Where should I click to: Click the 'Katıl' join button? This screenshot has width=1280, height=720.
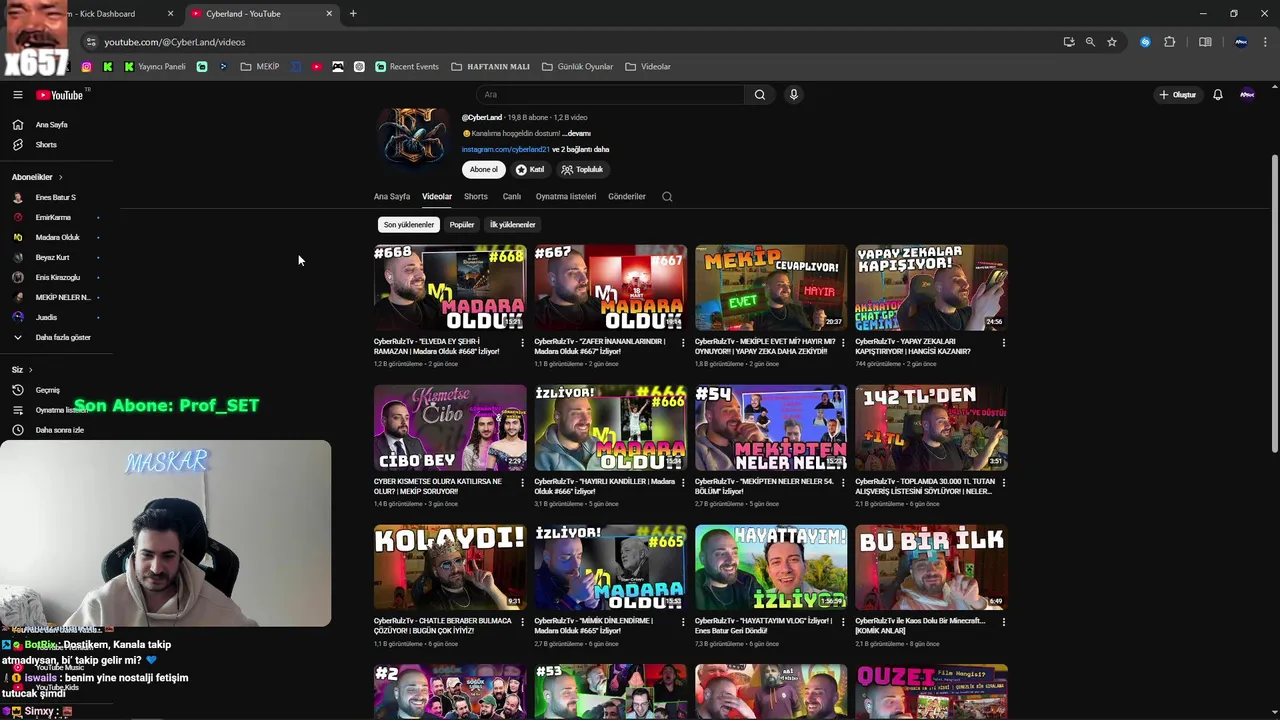pos(530,170)
